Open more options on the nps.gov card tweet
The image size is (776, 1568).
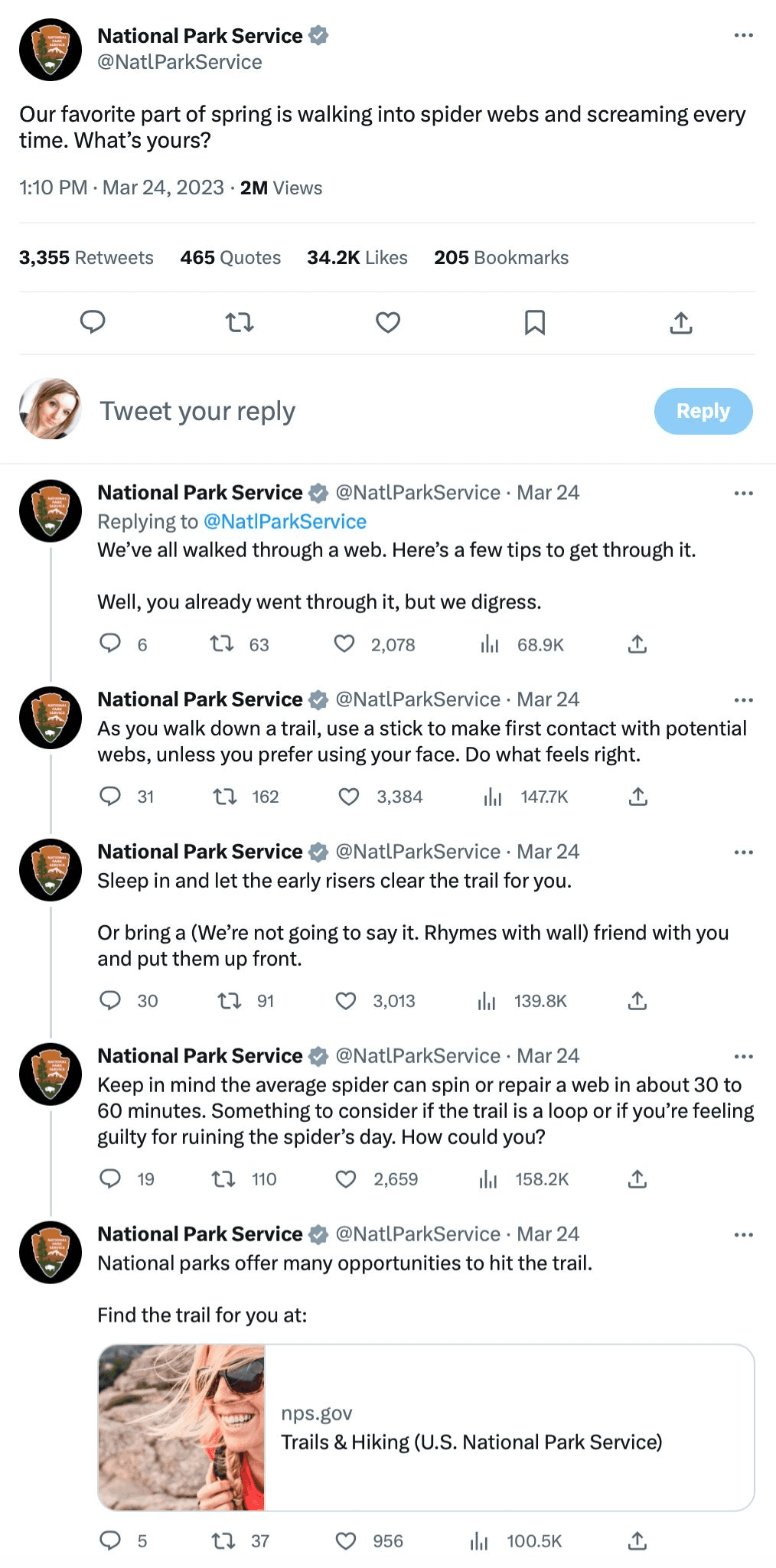coord(742,1234)
